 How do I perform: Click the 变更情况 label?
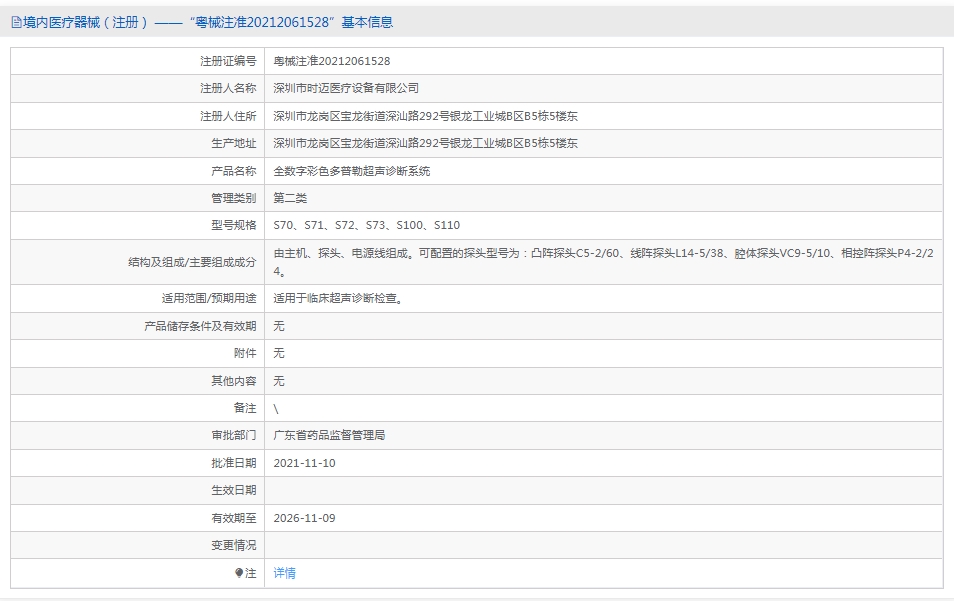click(234, 545)
